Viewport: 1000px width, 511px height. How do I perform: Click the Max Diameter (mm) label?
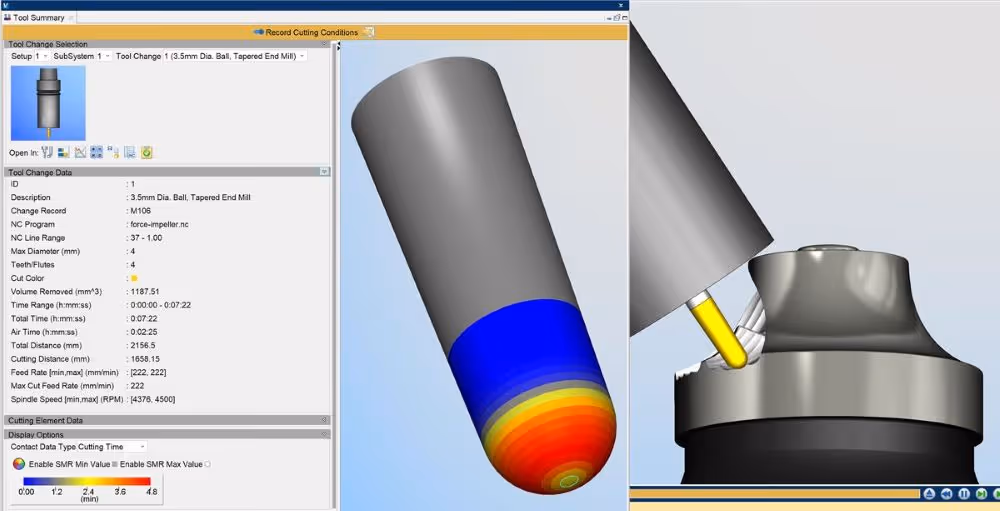(x=45, y=251)
